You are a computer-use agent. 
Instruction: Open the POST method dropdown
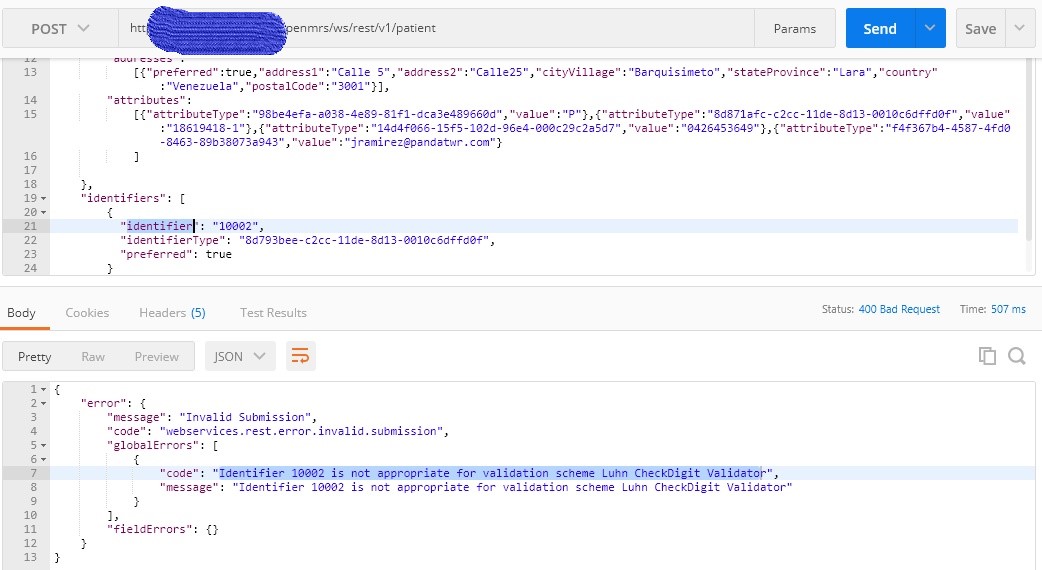click(x=60, y=29)
